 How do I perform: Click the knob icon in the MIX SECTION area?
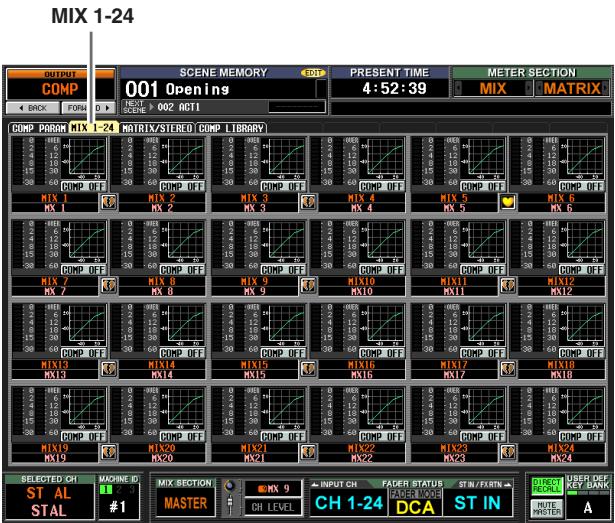pyautogui.click(x=230, y=487)
